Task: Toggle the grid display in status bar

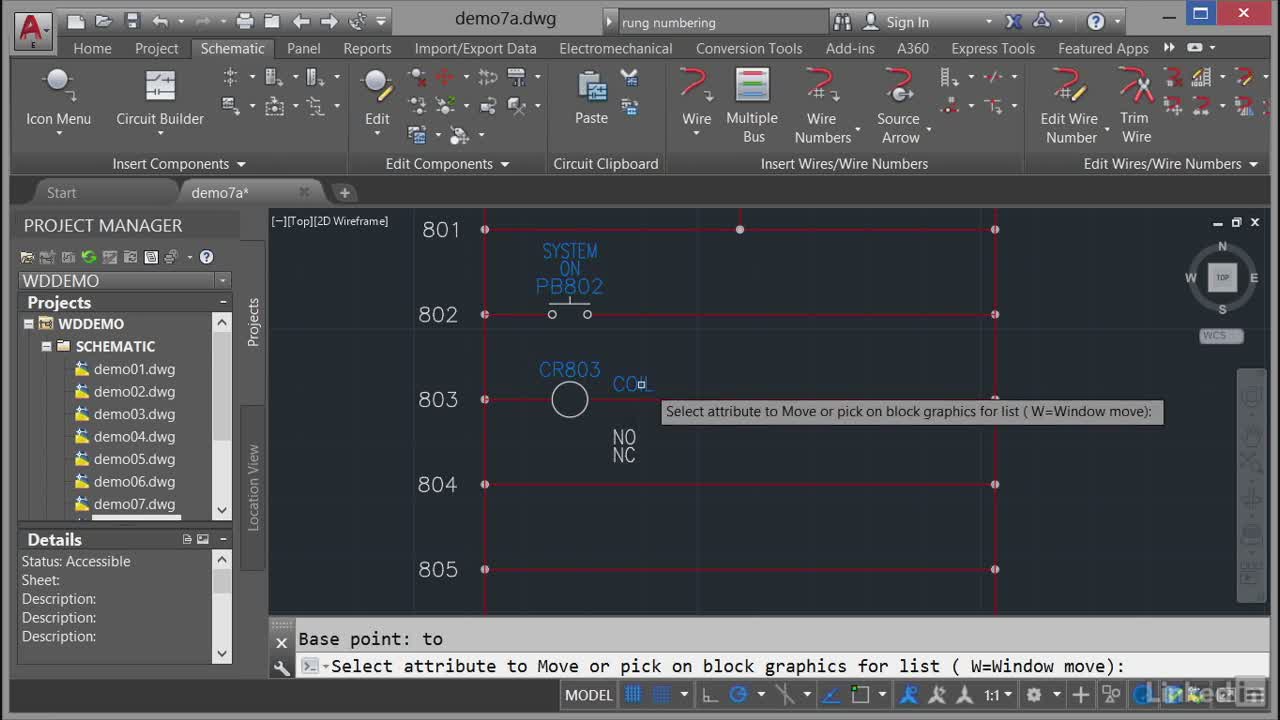Action: 634,694
